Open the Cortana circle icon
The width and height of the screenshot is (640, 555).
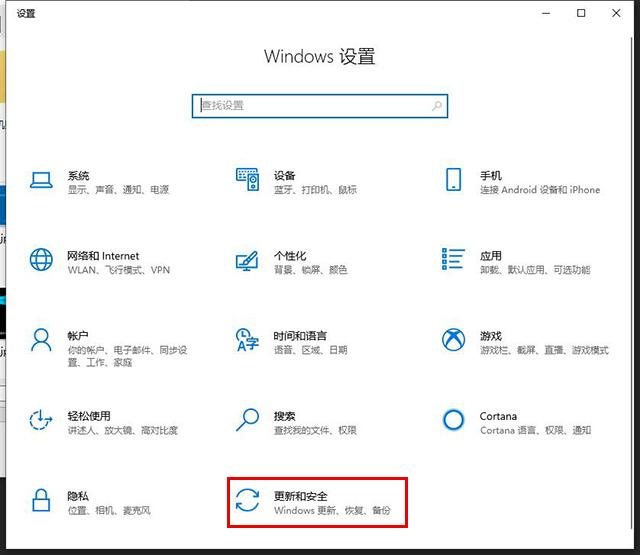pyautogui.click(x=453, y=420)
